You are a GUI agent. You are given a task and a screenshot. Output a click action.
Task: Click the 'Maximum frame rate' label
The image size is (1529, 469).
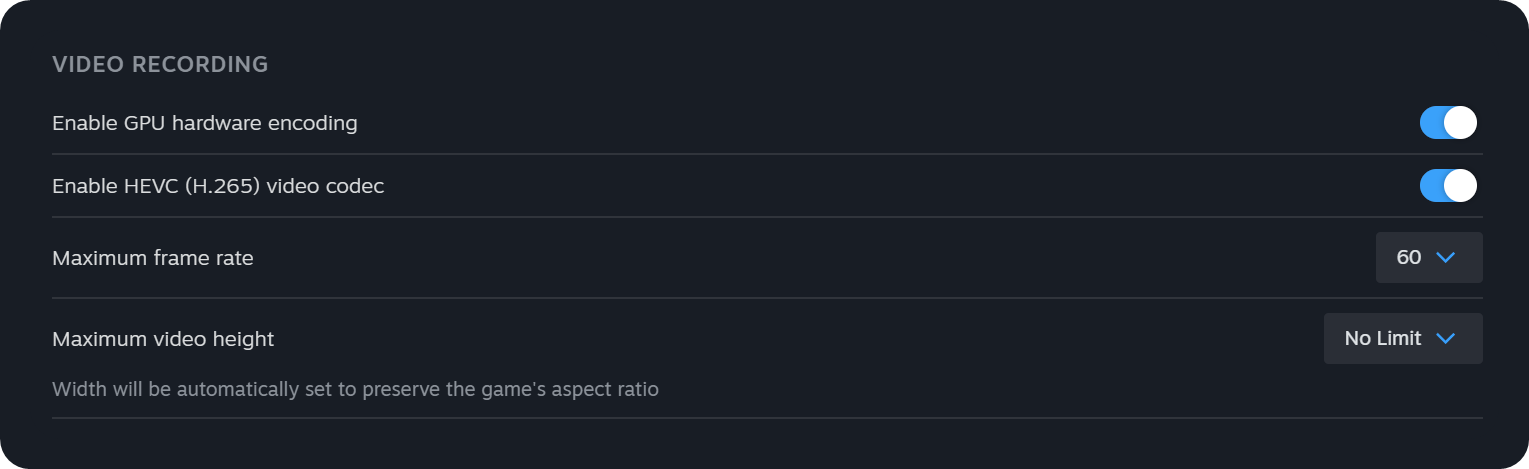click(152, 258)
